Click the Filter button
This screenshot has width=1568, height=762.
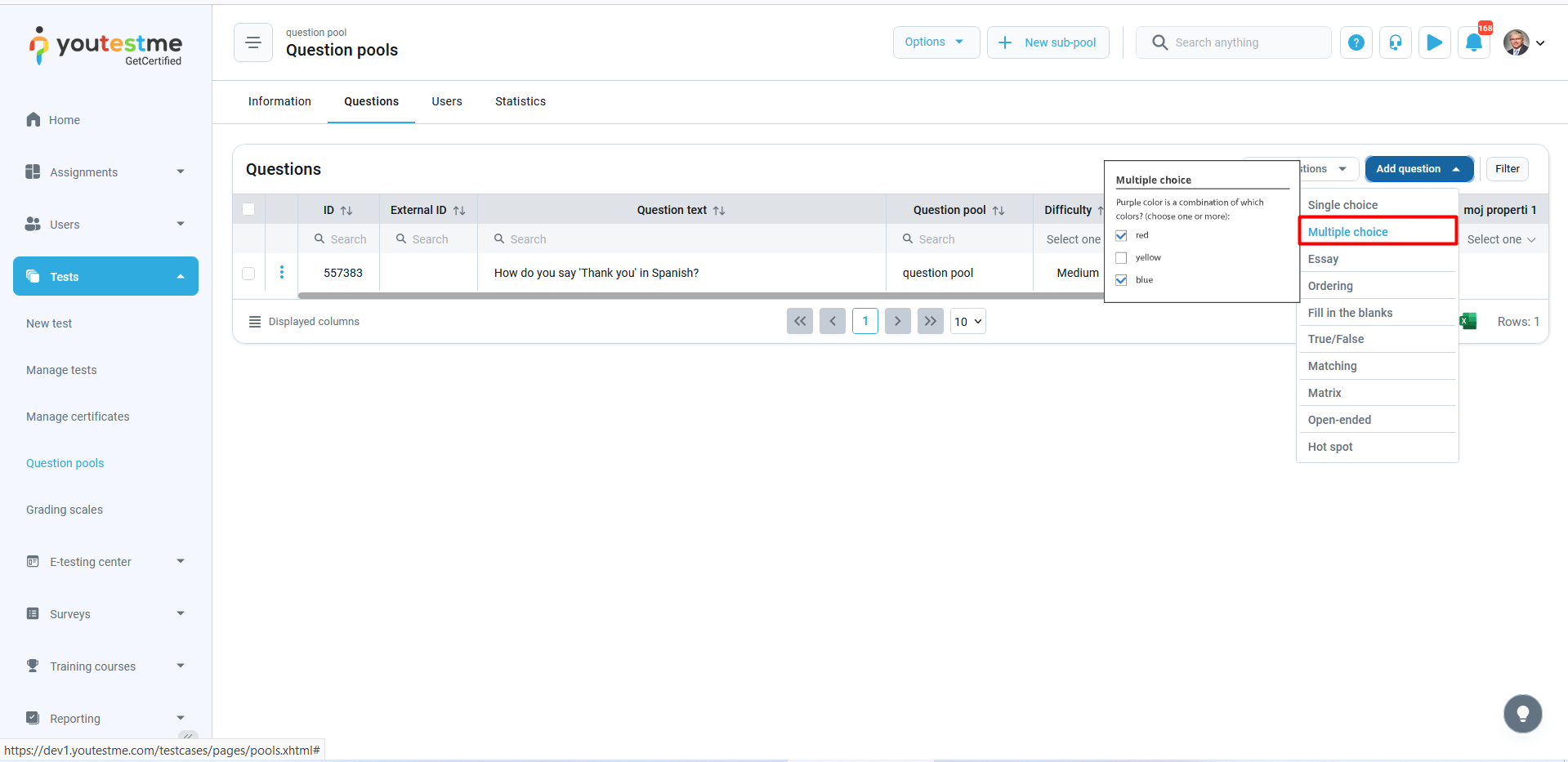point(1507,169)
